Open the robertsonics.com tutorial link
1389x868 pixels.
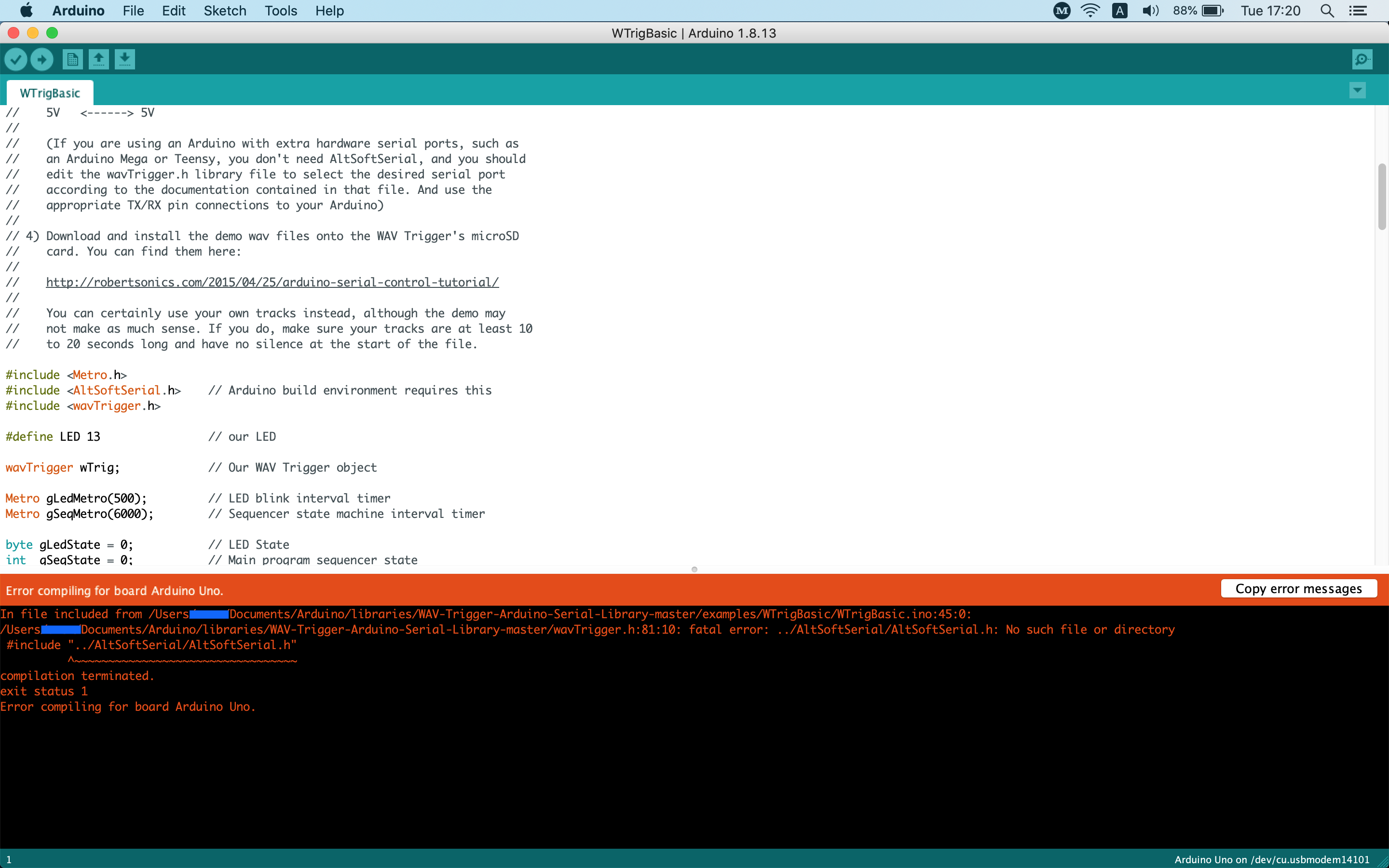point(272,283)
